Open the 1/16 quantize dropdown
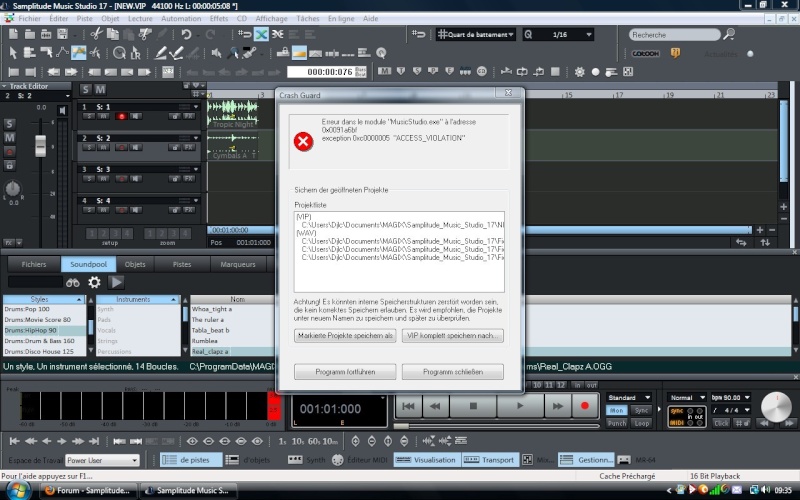 (559, 34)
